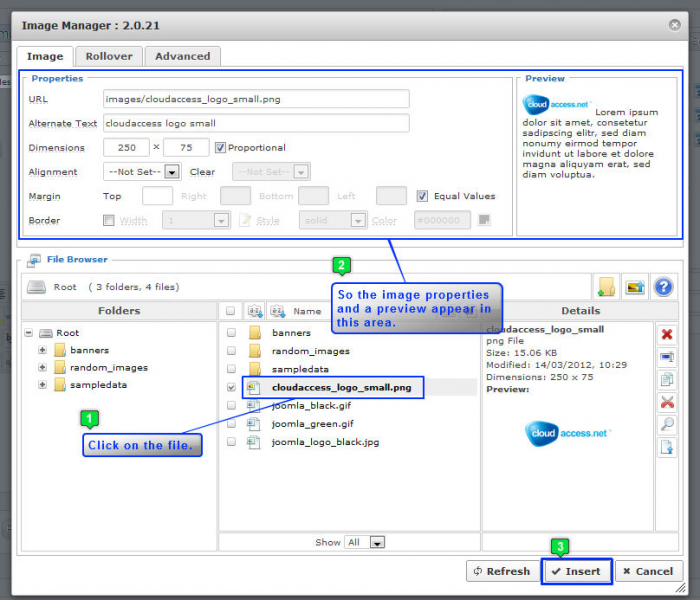Click the Alternate Text input field

pos(256,123)
